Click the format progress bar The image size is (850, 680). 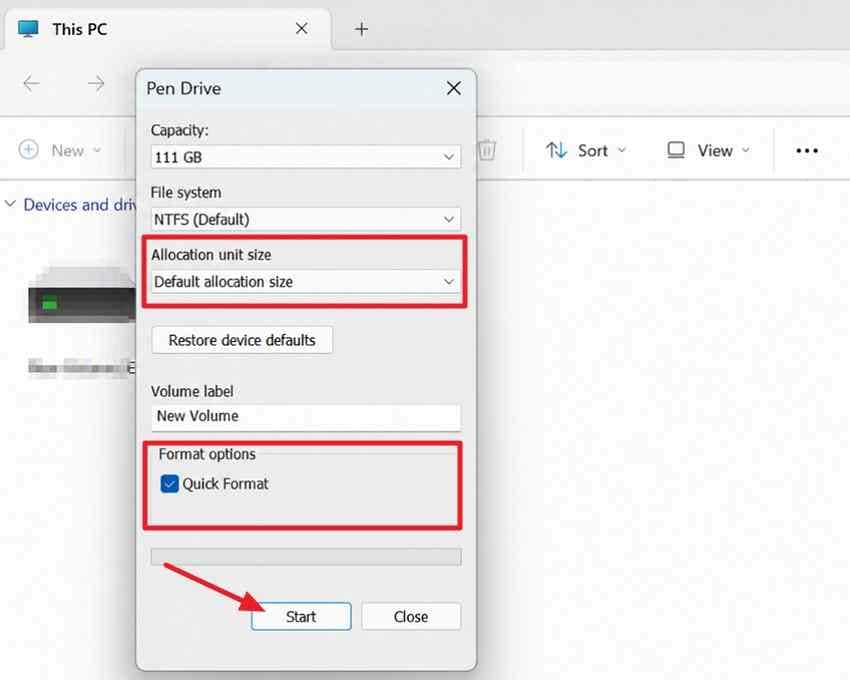tap(306, 557)
